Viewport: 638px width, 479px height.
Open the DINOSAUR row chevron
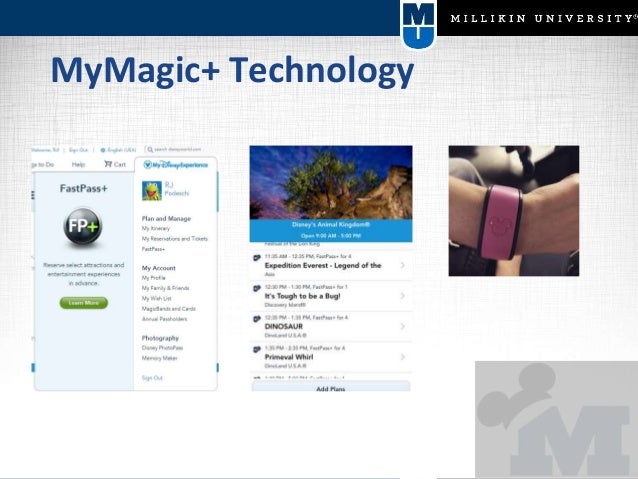(402, 326)
